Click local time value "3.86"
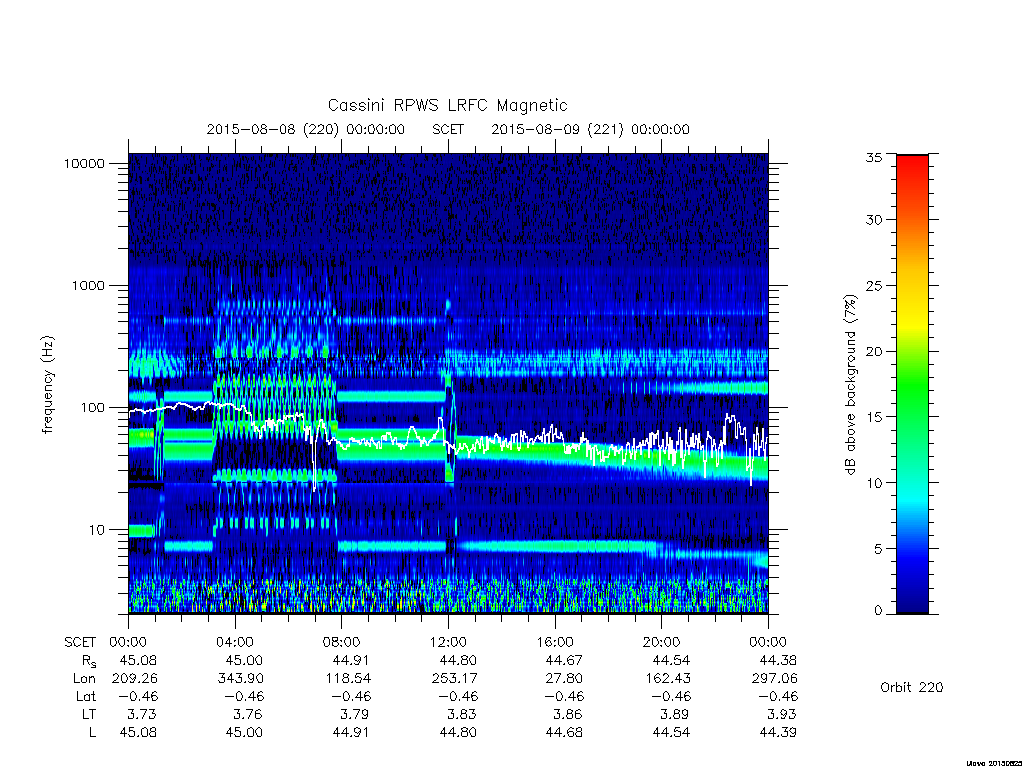This screenshot has width=1024, height=768. coord(569,714)
